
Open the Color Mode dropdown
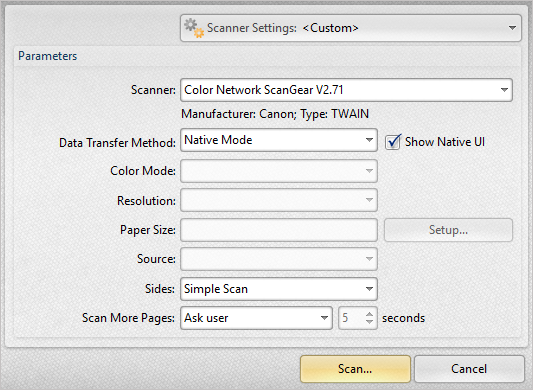pyautogui.click(x=279, y=171)
